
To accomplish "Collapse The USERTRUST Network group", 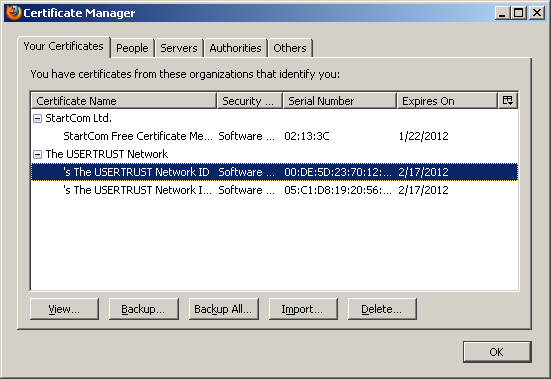I will 37,154.
